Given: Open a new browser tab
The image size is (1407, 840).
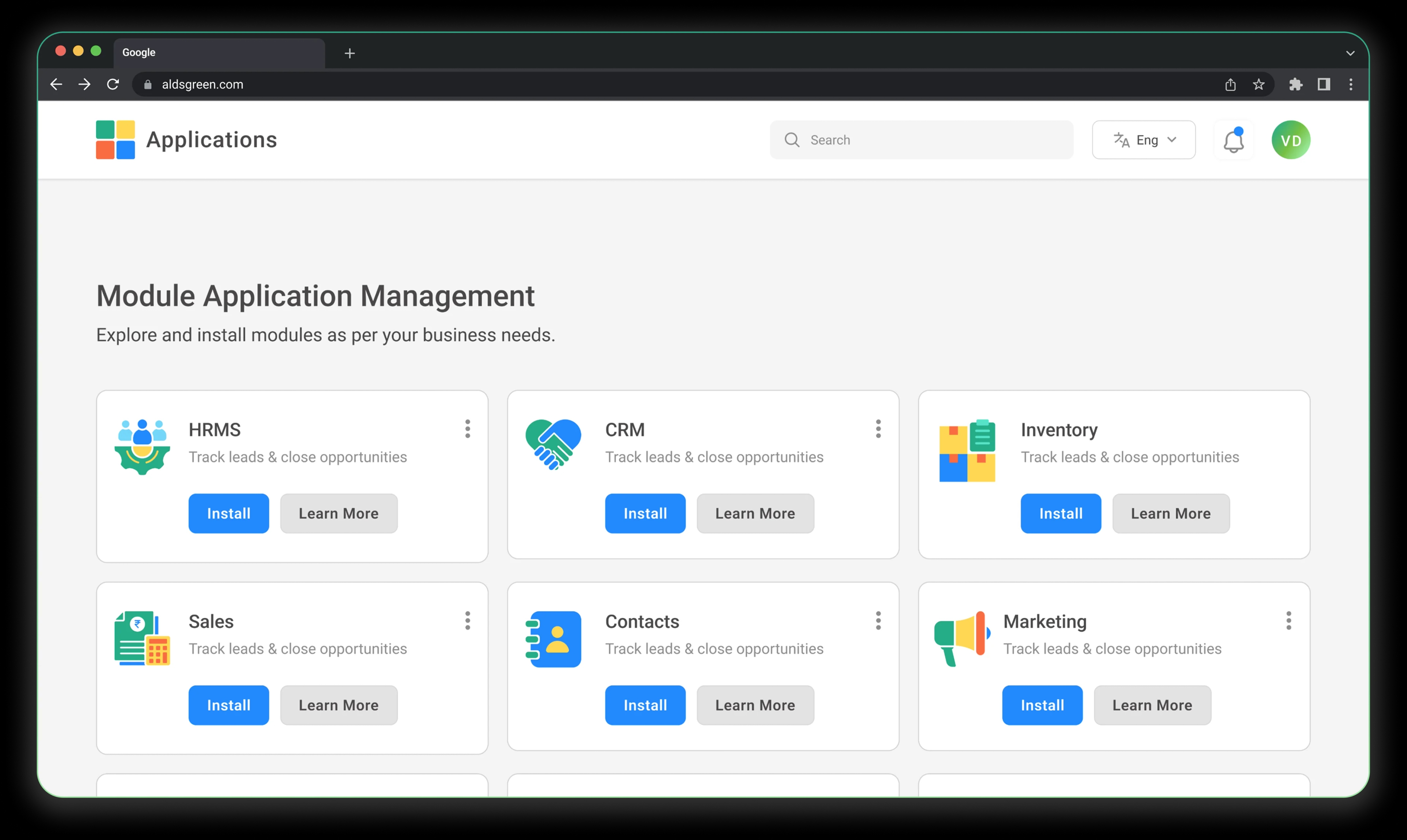Looking at the screenshot, I should pyautogui.click(x=350, y=53).
